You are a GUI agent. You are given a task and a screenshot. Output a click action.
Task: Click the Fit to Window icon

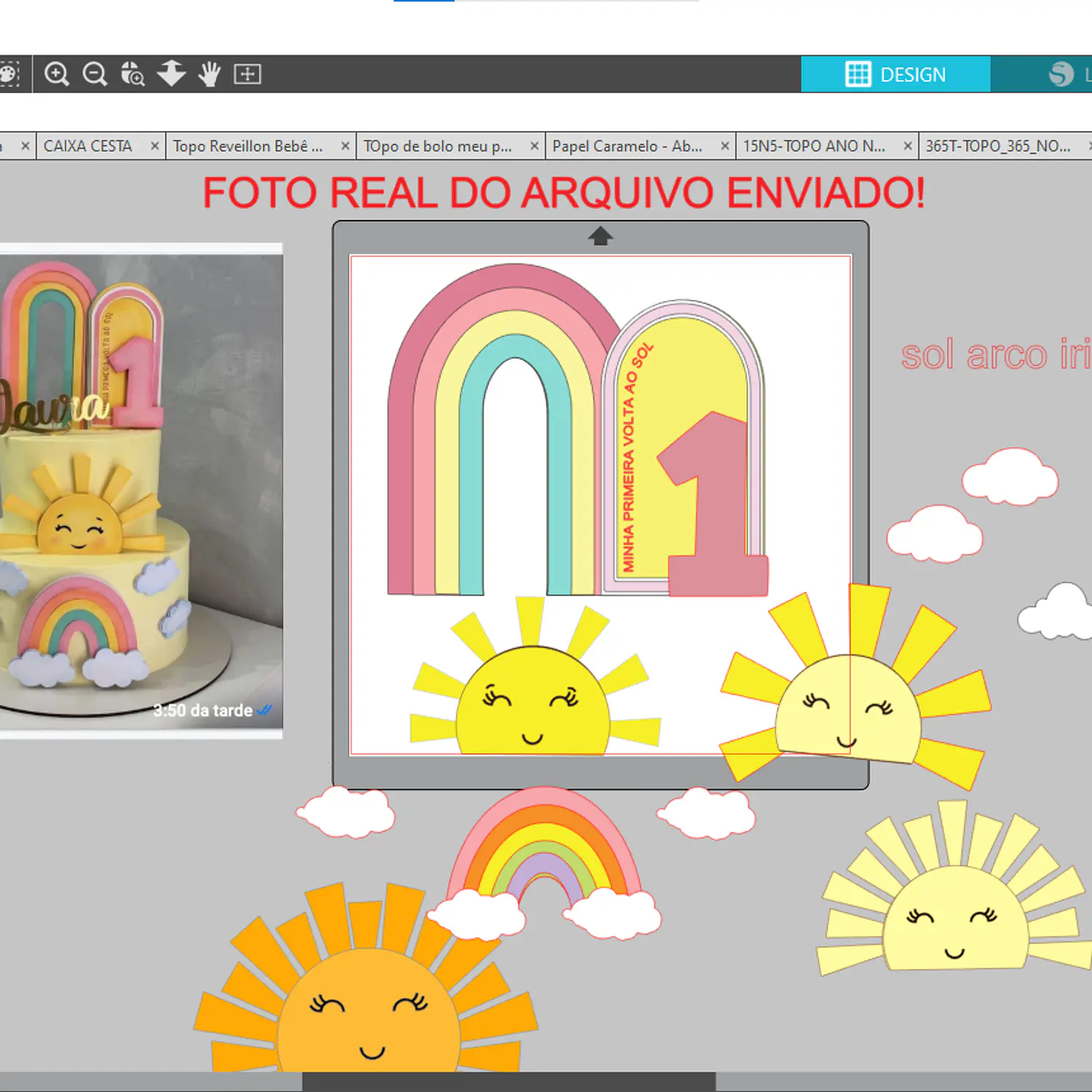248,74
